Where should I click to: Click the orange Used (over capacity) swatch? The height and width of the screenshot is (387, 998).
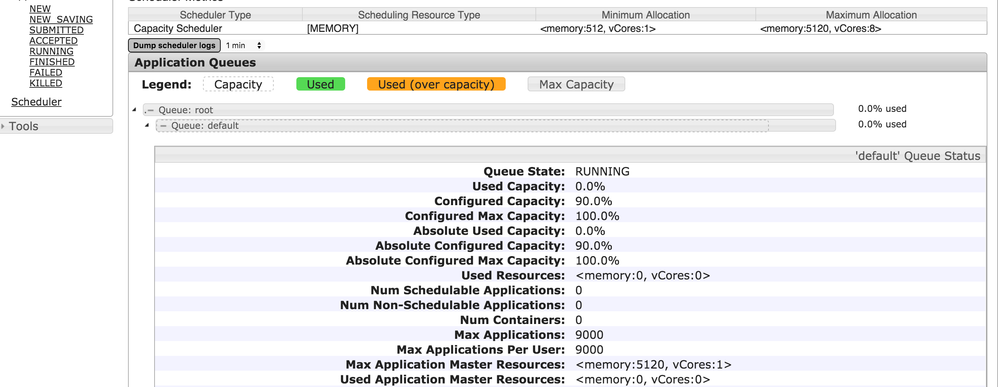coord(436,84)
